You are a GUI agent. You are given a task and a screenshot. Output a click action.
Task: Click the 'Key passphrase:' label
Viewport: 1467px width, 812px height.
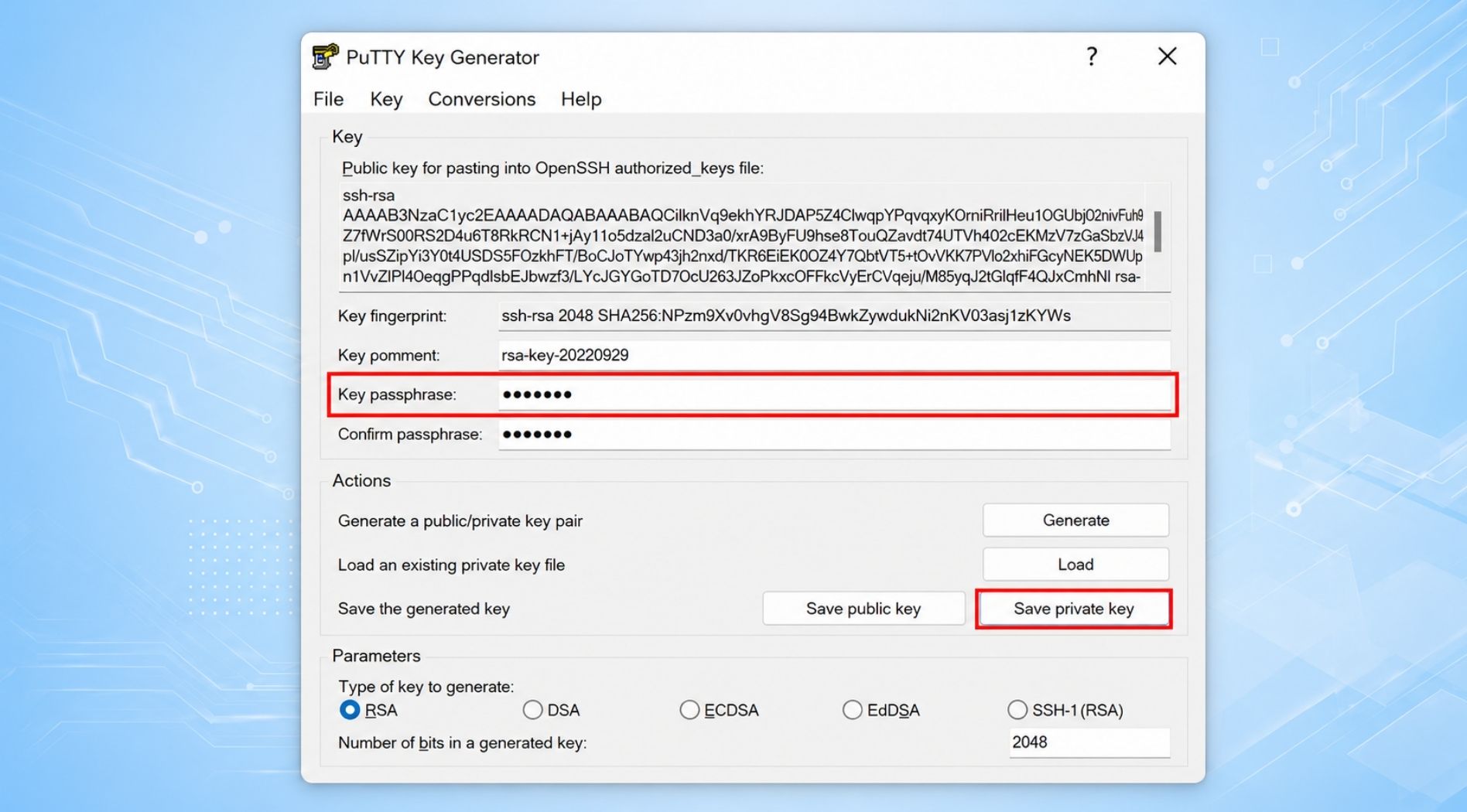397,394
